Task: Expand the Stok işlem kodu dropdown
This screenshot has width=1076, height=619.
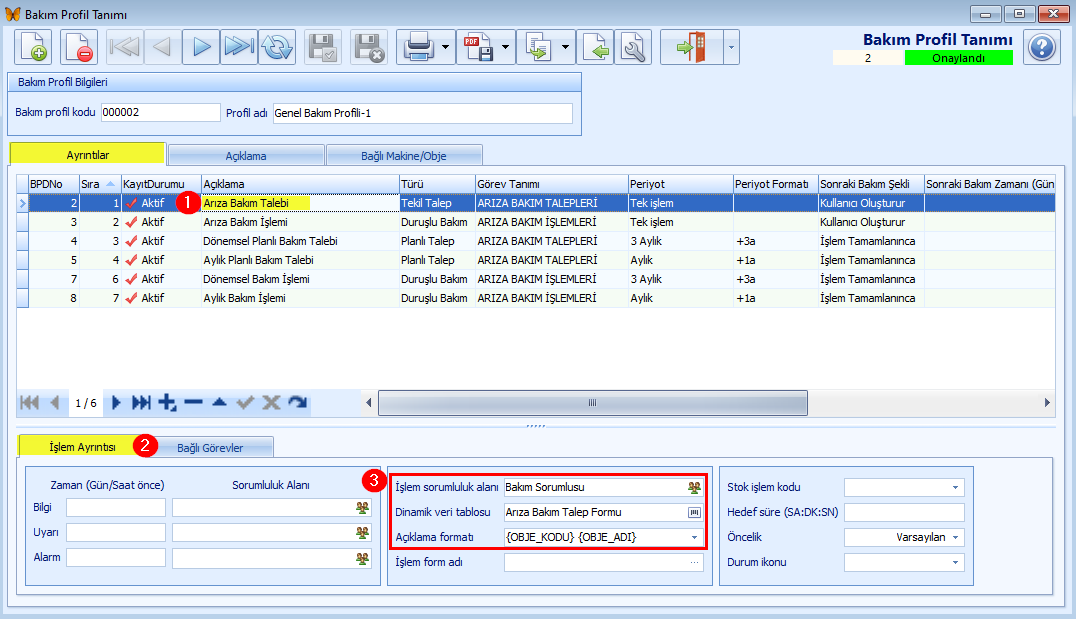Action: (x=955, y=487)
